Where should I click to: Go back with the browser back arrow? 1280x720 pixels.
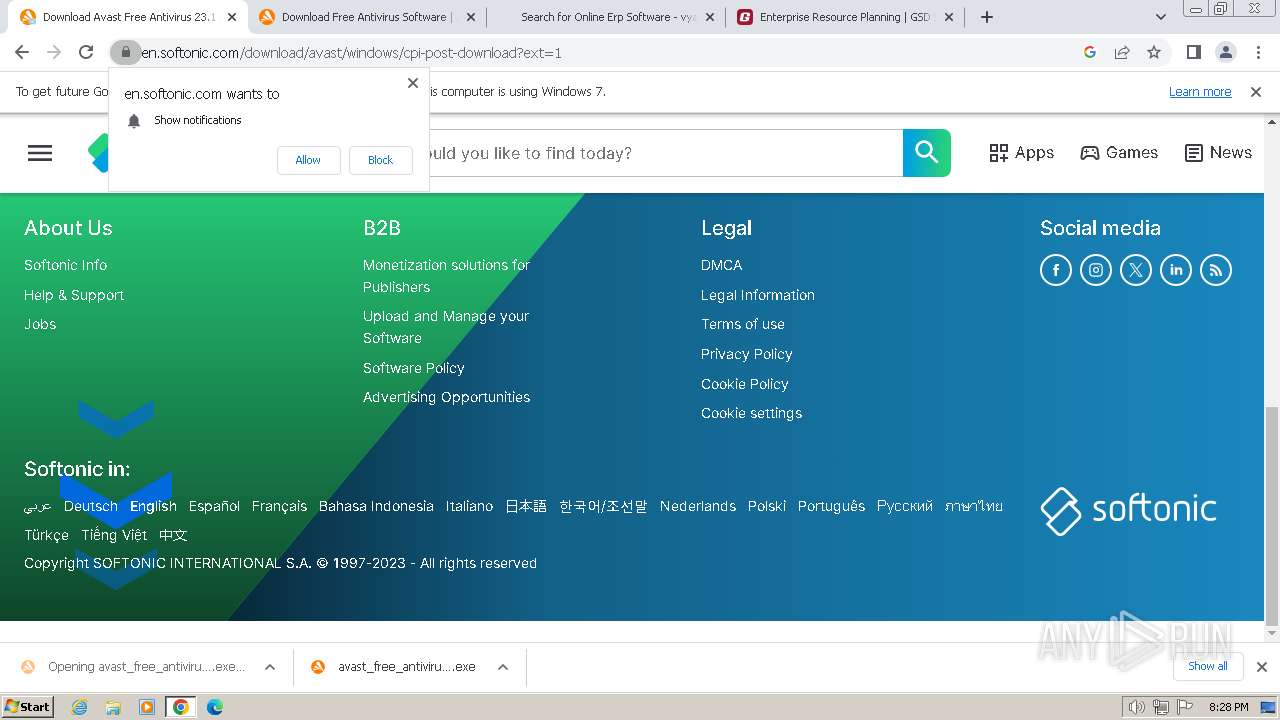pos(22,52)
